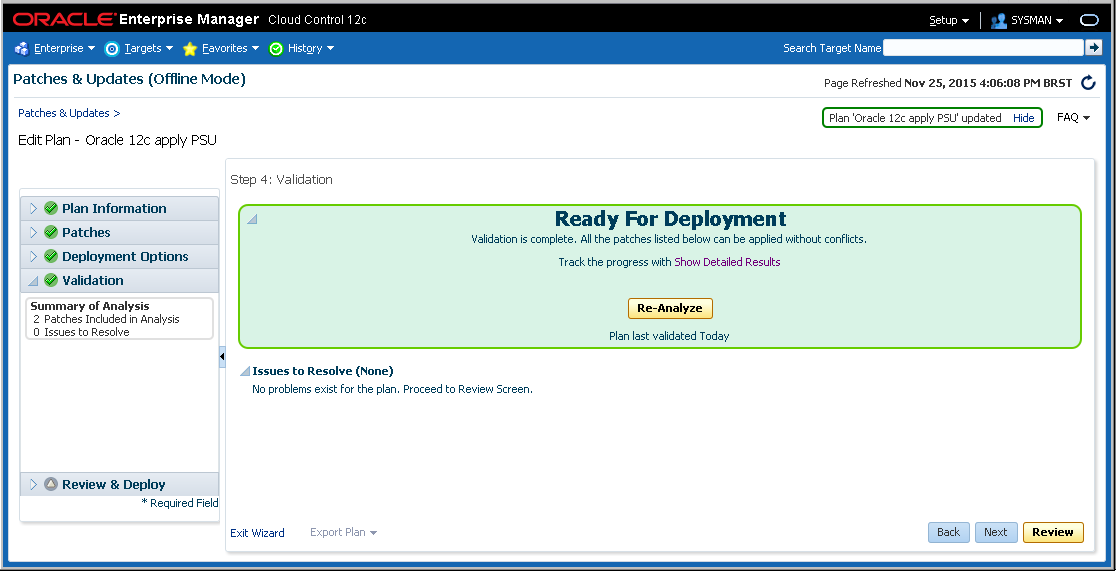Image resolution: width=1116 pixels, height=572 pixels.
Task: Open Show Detailed Results link
Action: pos(727,262)
